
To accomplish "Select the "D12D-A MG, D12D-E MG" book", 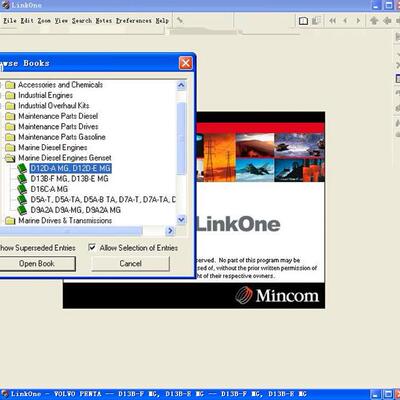I will click(x=70, y=168).
